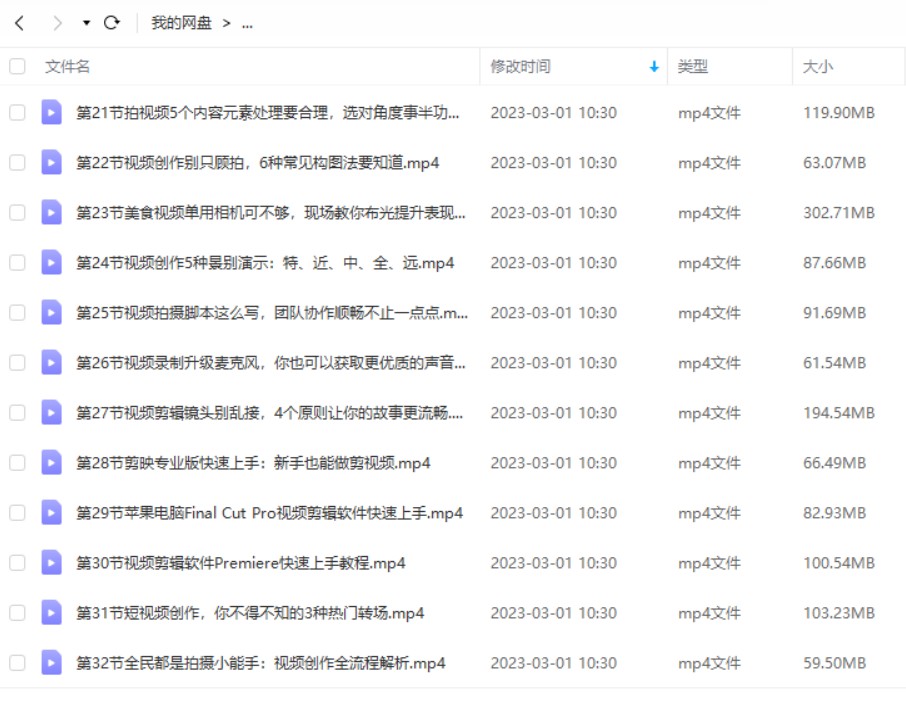Check the box for 第24节 video
Image resolution: width=906 pixels, height=715 pixels.
[17, 262]
